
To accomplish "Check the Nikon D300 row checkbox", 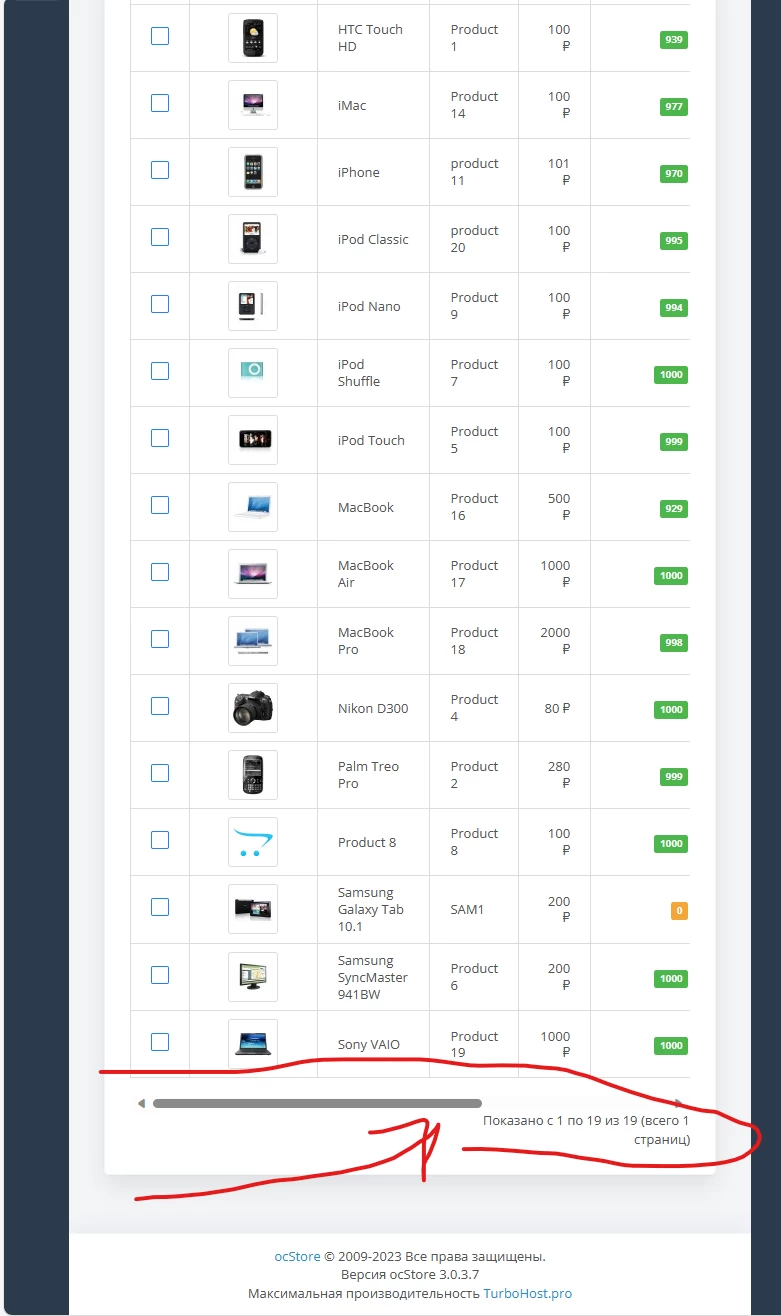I will 160,706.
